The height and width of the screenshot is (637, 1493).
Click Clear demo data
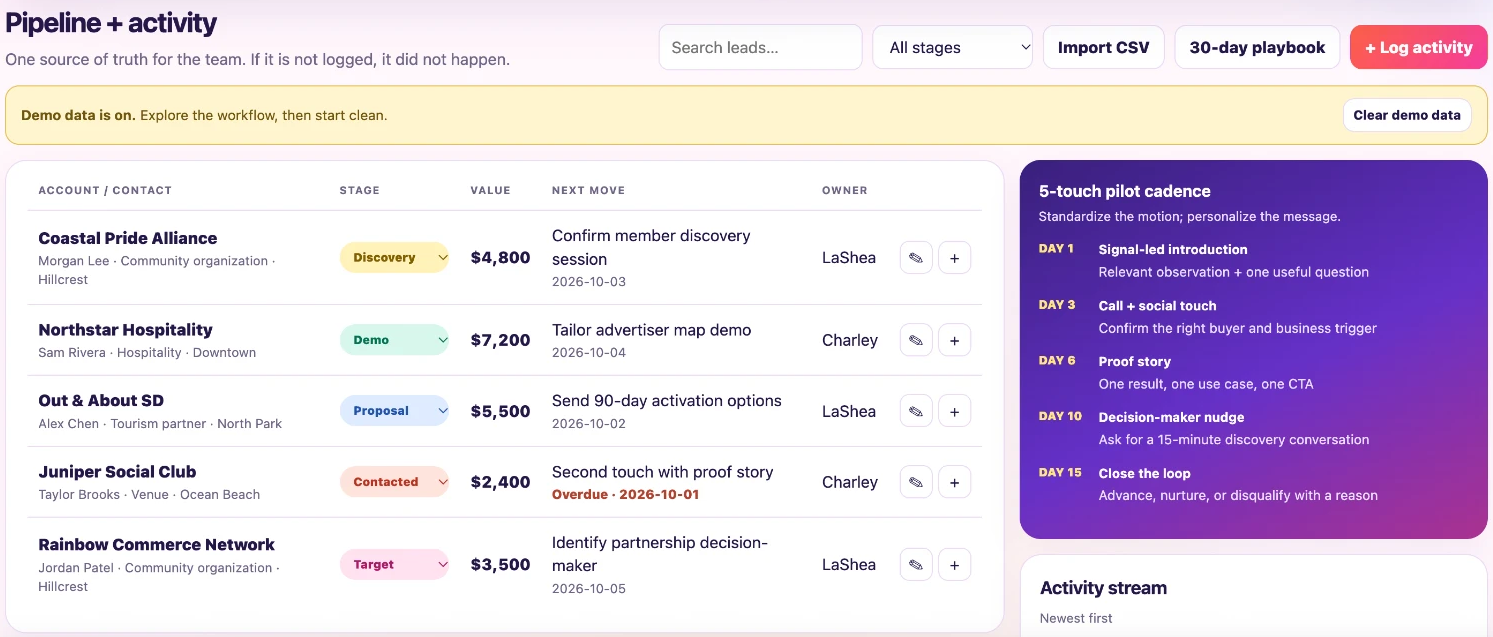tap(1407, 115)
